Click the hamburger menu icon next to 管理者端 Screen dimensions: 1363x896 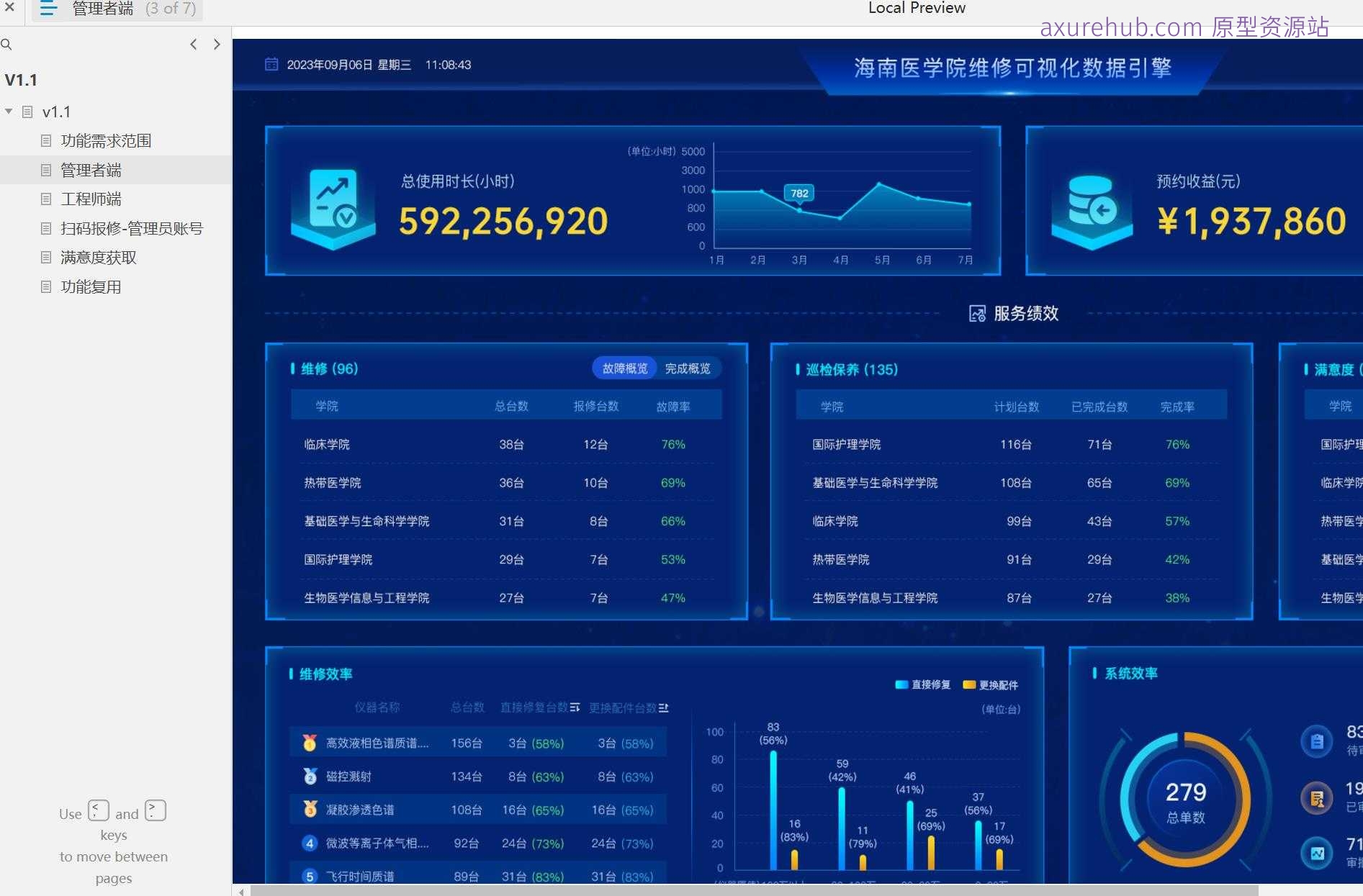coord(48,9)
